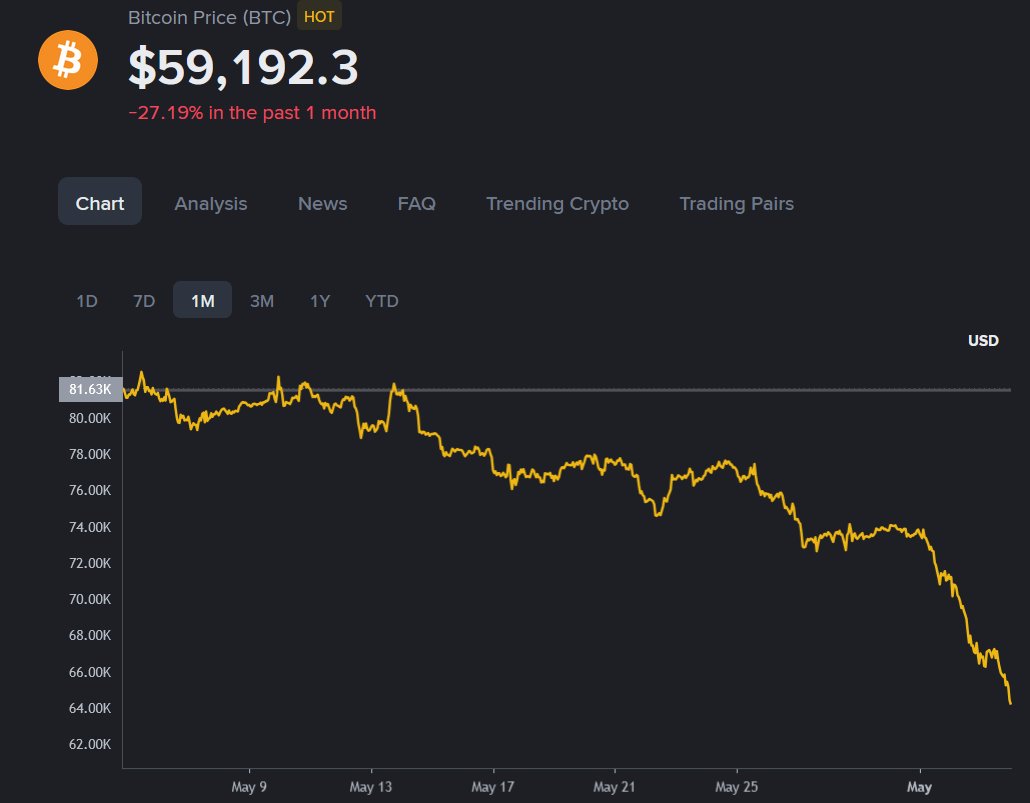Viewport: 1030px width, 803px height.
Task: Go to the FAQ tab
Action: 416,204
